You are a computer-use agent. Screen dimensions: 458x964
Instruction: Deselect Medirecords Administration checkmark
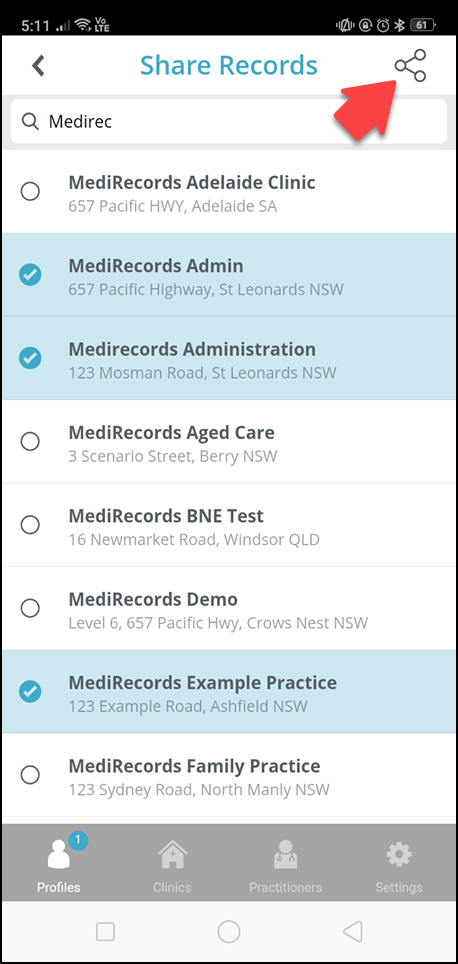(30, 358)
